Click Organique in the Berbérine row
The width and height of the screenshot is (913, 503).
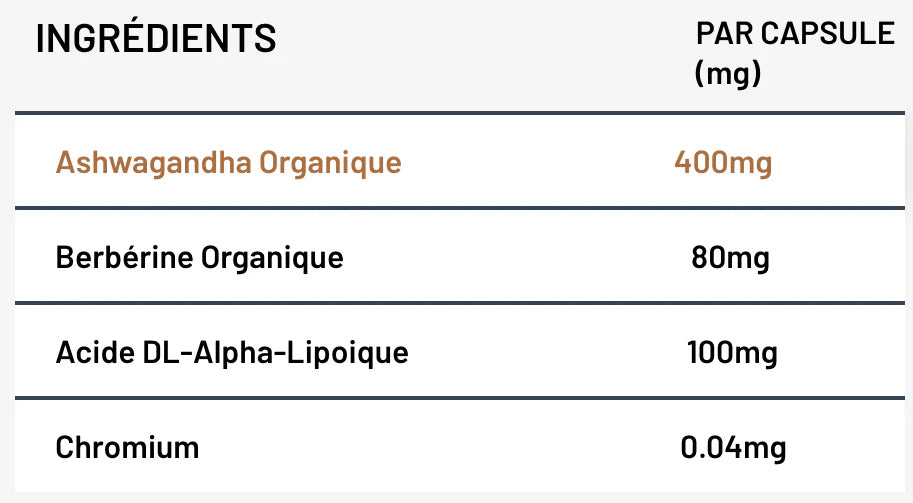click(272, 258)
